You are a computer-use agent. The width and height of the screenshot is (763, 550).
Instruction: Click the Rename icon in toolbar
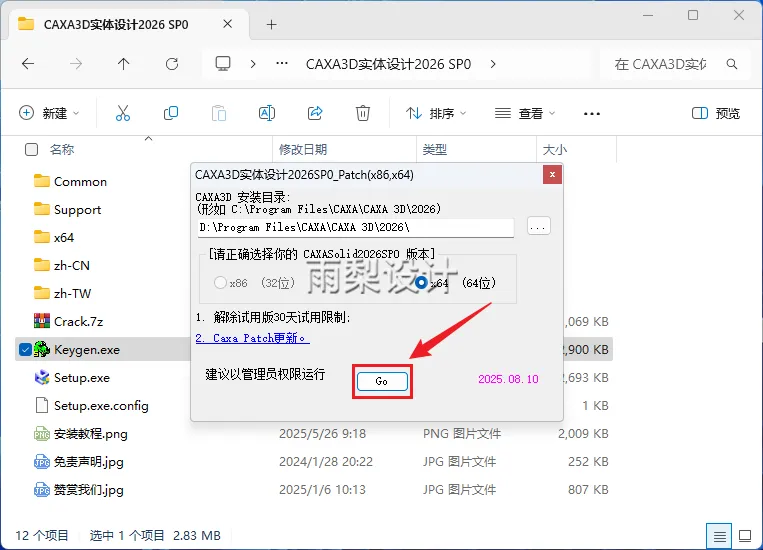[x=267, y=113]
